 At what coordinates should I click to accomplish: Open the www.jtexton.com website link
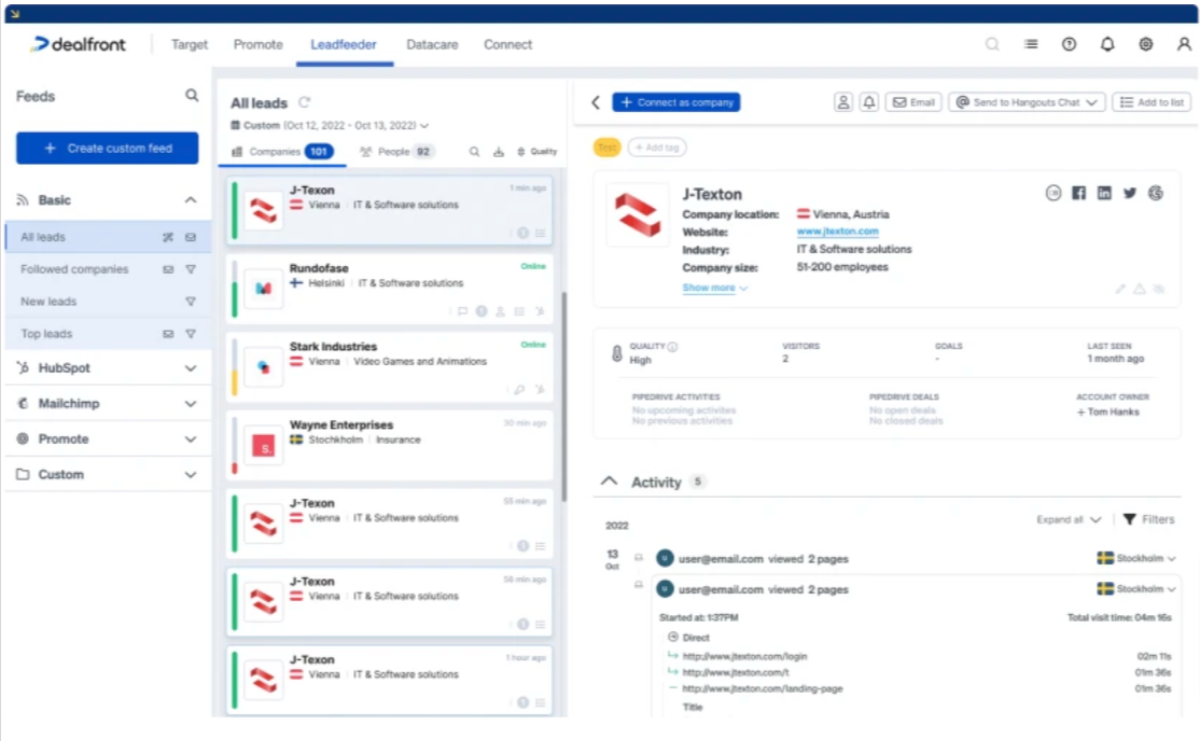pyautogui.click(x=837, y=232)
